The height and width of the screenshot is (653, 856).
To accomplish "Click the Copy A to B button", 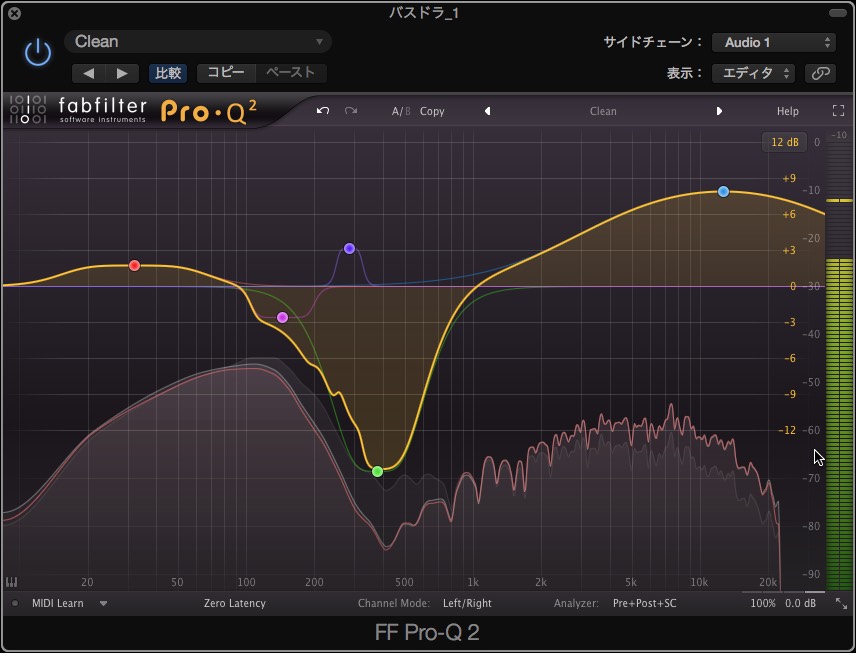I will 432,111.
